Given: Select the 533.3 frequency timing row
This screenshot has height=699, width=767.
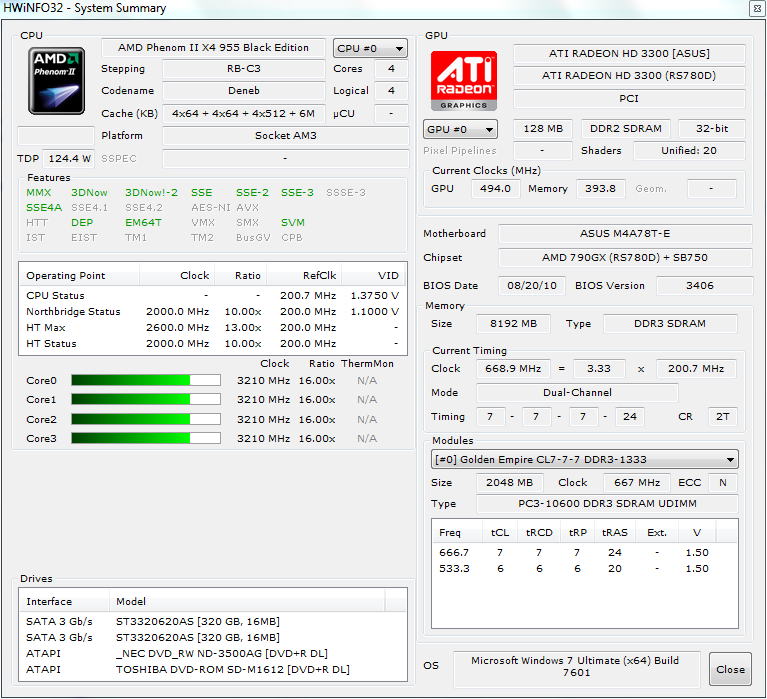Looking at the screenshot, I should tap(585, 568).
